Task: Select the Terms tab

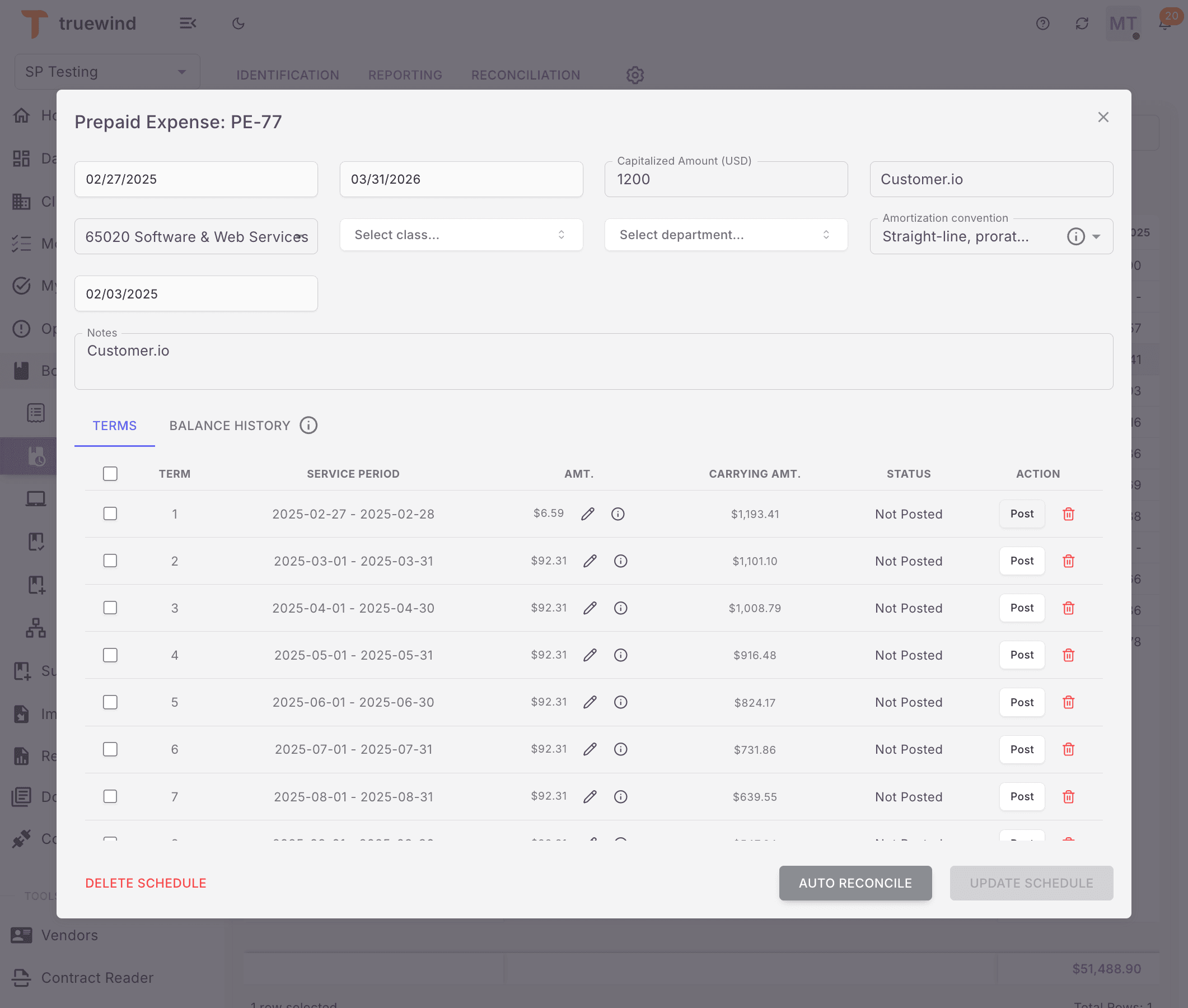Action: 114,426
